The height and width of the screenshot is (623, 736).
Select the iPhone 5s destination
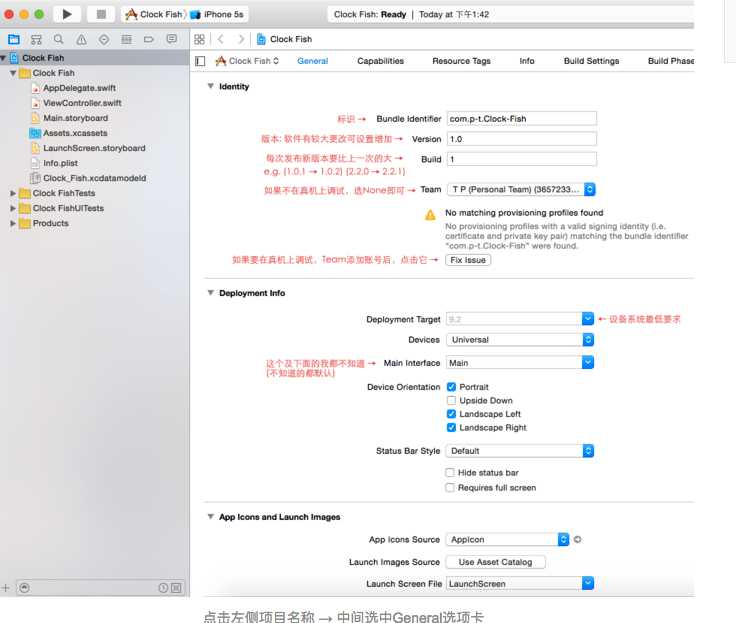(x=217, y=15)
